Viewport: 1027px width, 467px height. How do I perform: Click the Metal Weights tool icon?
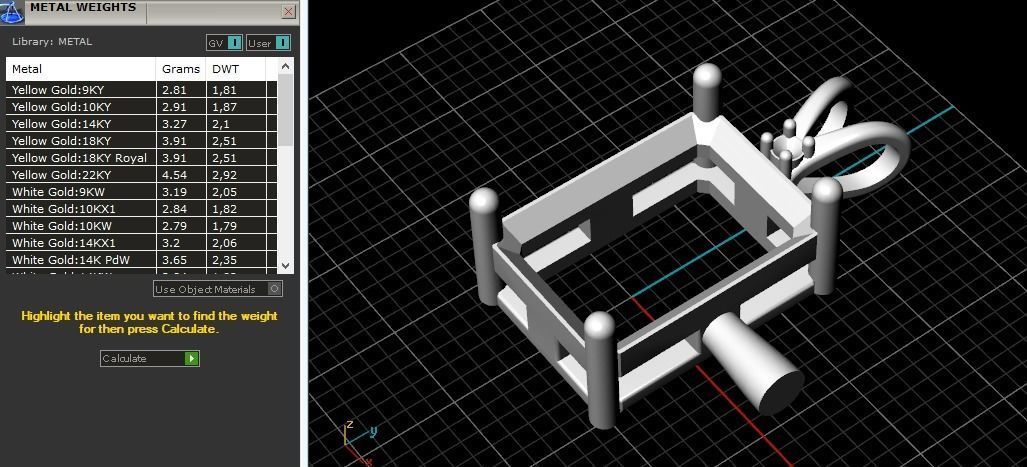[12, 10]
